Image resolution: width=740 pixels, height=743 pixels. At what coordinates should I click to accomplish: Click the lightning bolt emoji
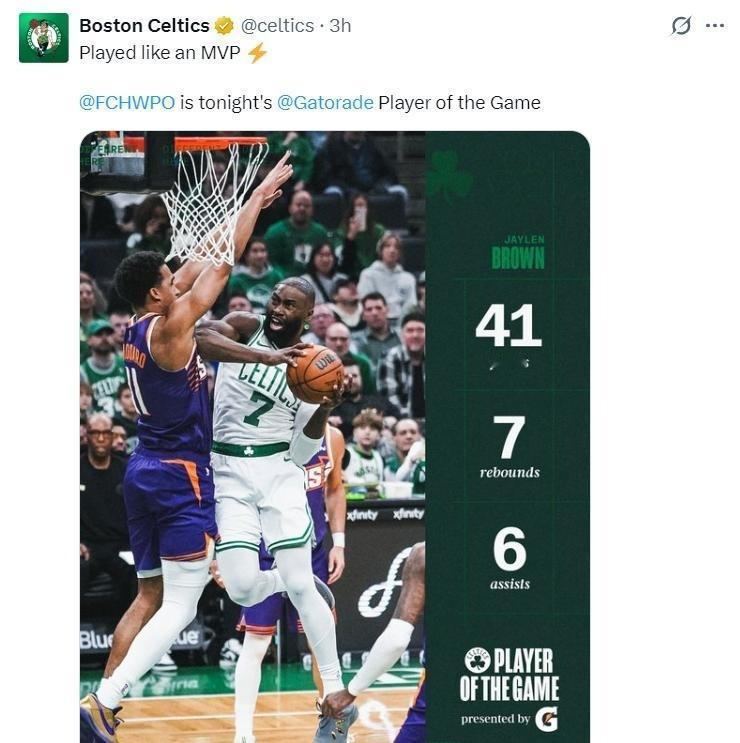coord(257,53)
